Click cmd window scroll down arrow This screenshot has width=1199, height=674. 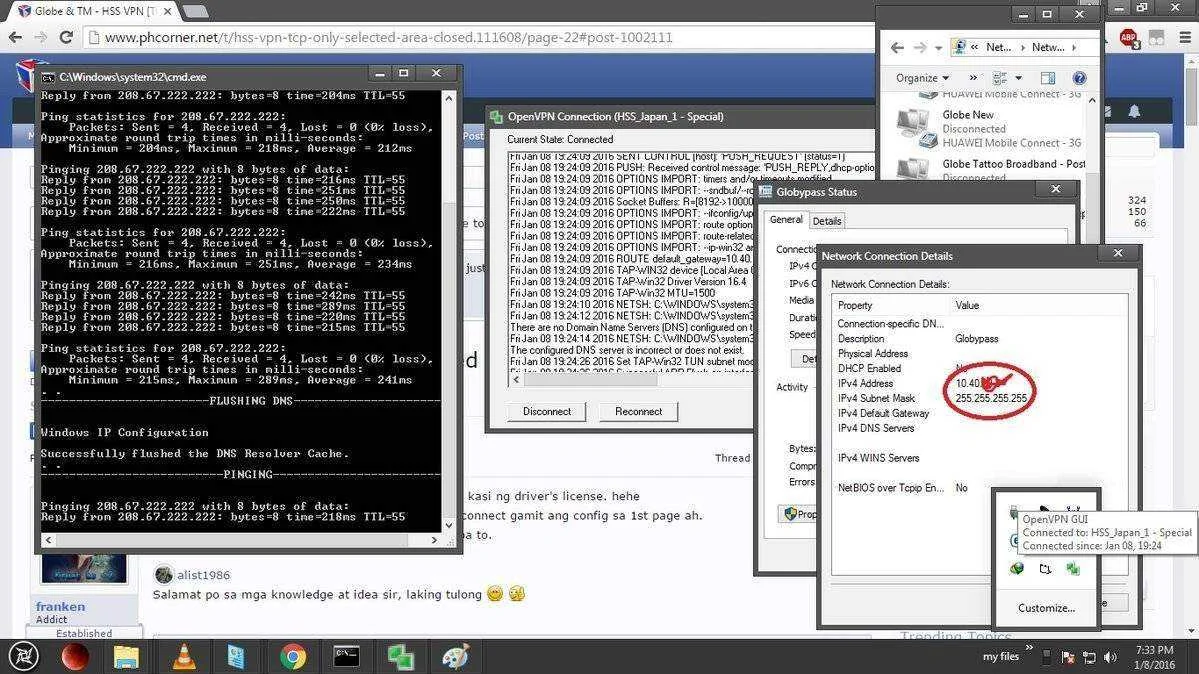[x=449, y=525]
